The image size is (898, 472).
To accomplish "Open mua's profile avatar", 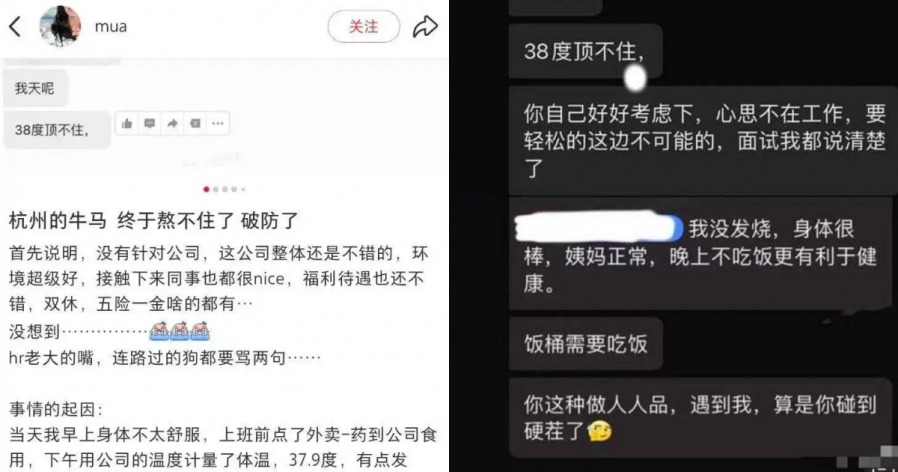I will coord(60,26).
